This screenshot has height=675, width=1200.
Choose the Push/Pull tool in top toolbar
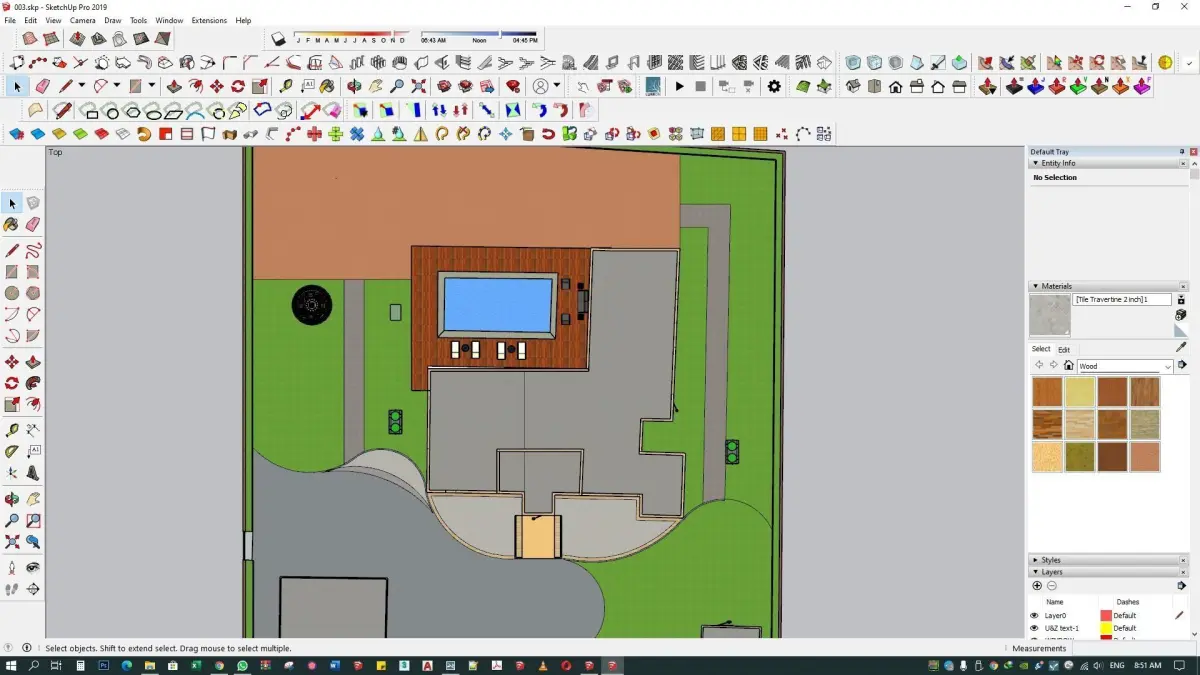pyautogui.click(x=174, y=87)
